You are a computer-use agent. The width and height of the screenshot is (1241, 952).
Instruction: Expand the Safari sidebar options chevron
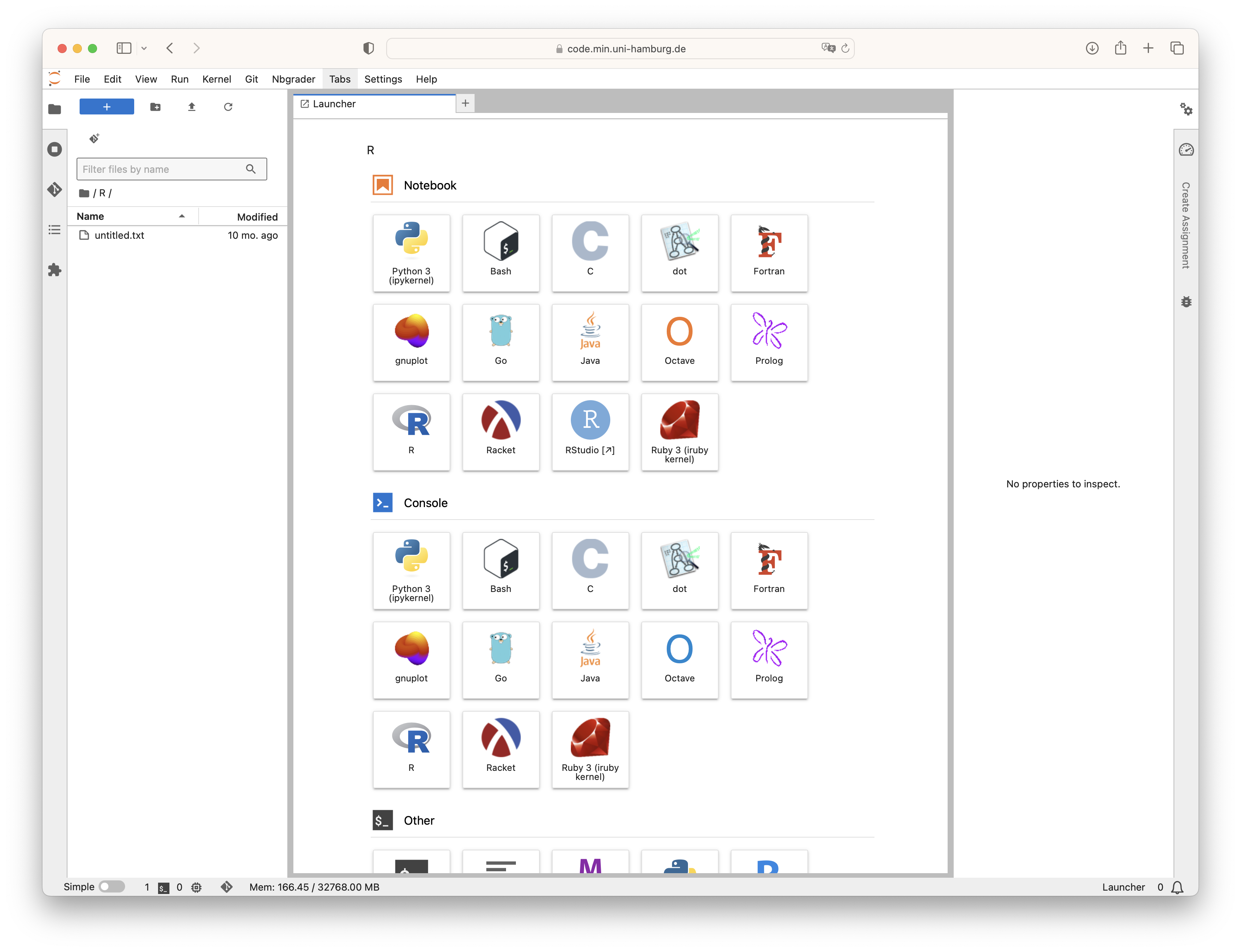(x=144, y=49)
